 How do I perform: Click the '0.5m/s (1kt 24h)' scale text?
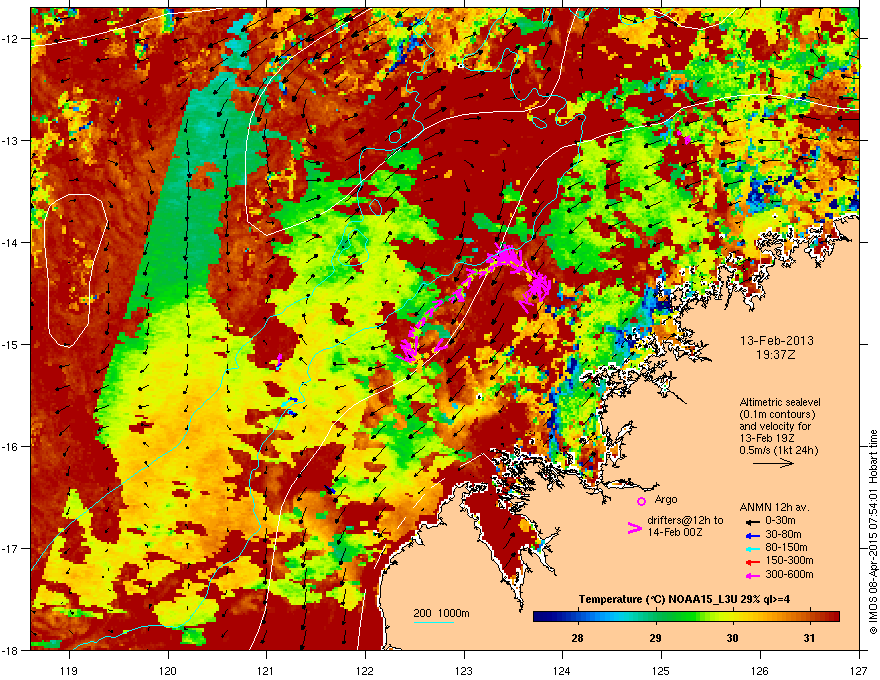[778, 450]
